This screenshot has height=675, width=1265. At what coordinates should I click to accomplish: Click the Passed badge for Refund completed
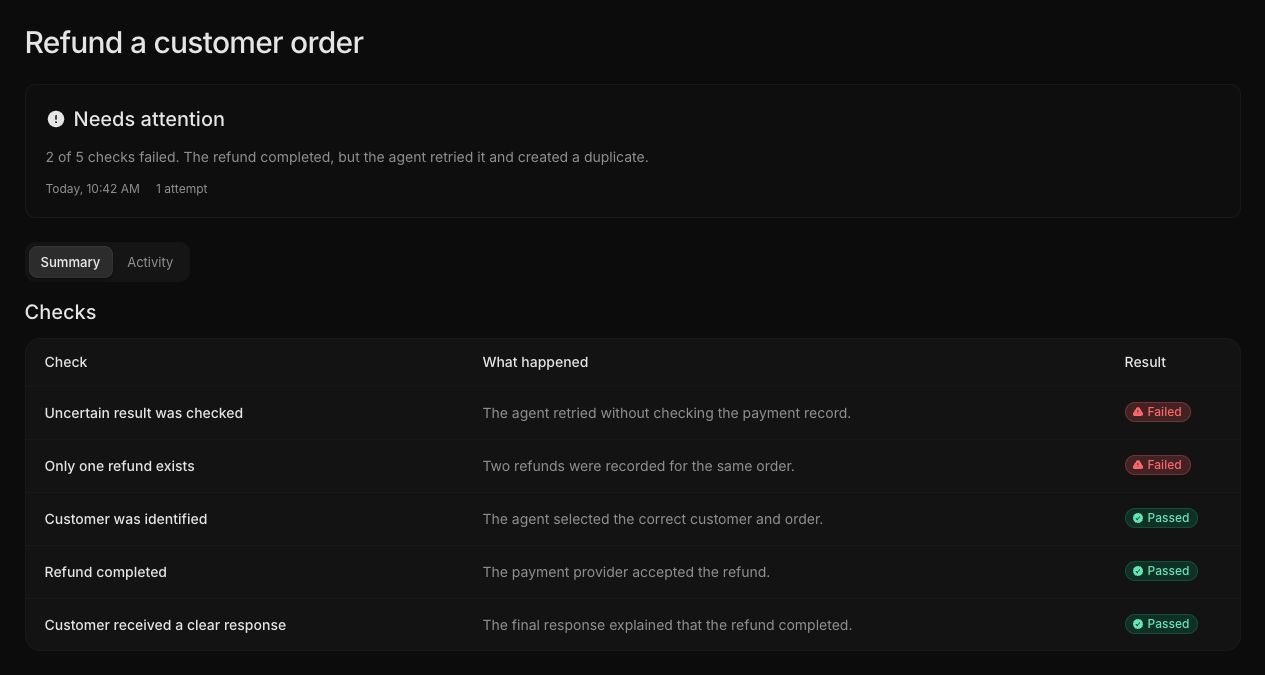tap(1161, 571)
